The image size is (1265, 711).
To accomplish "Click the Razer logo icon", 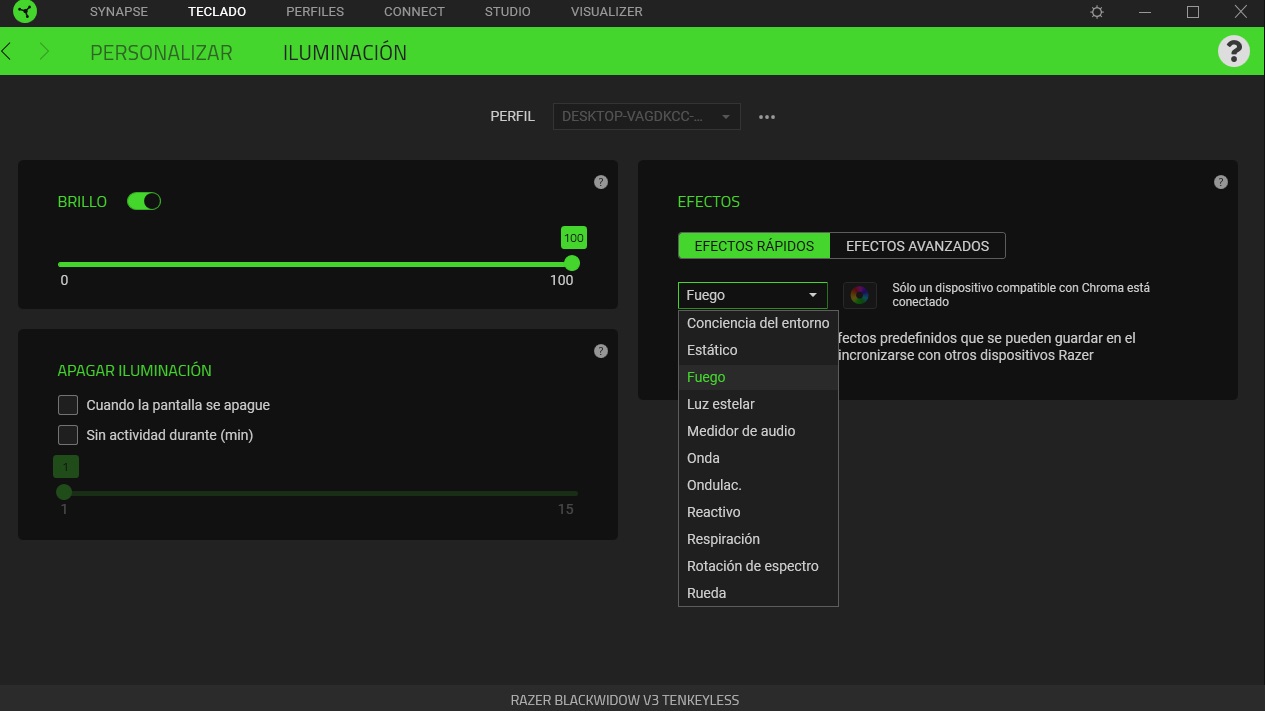I will click(x=25, y=13).
